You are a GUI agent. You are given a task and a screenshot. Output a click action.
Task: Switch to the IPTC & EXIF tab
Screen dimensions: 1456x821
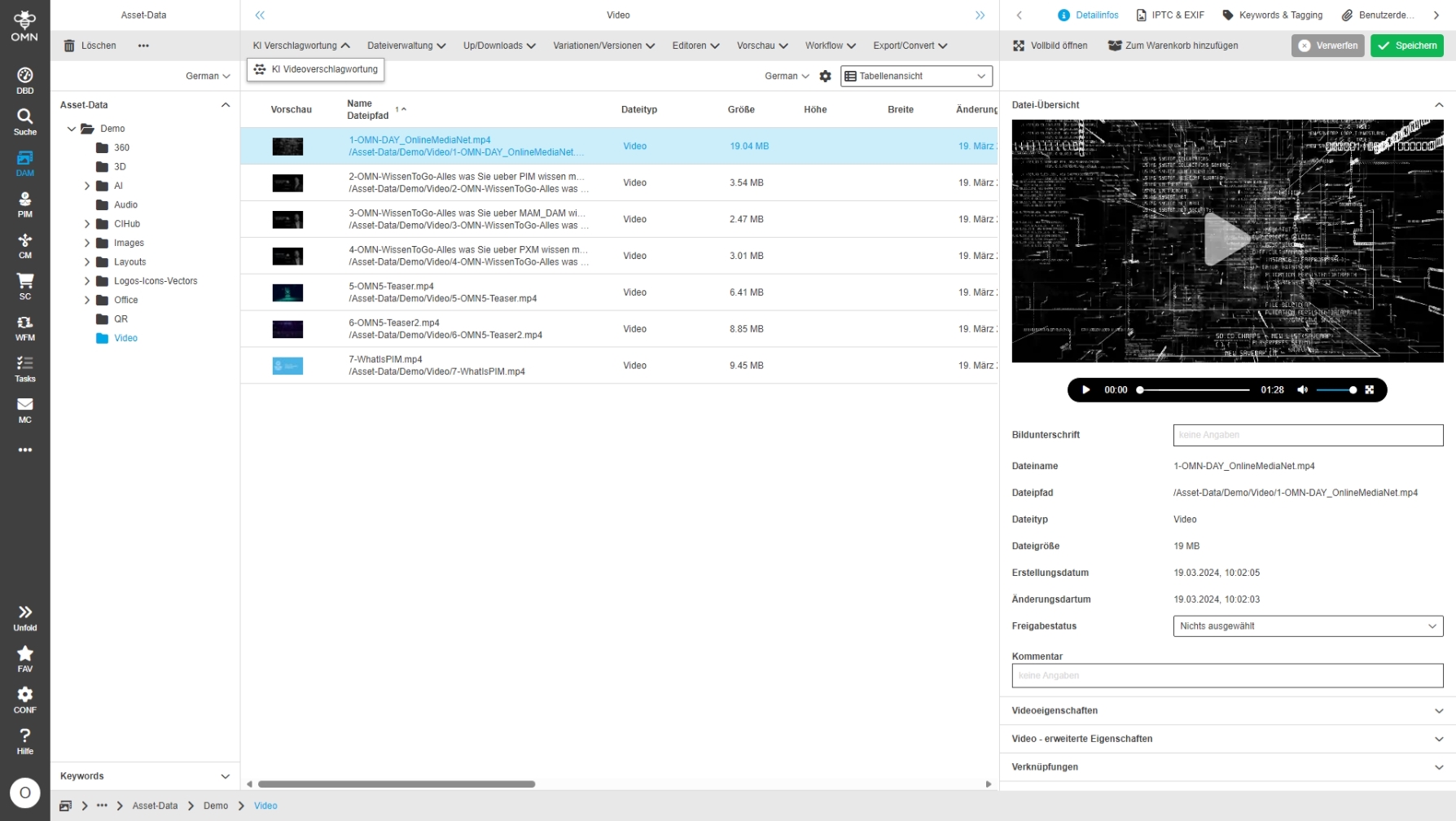click(x=1170, y=15)
